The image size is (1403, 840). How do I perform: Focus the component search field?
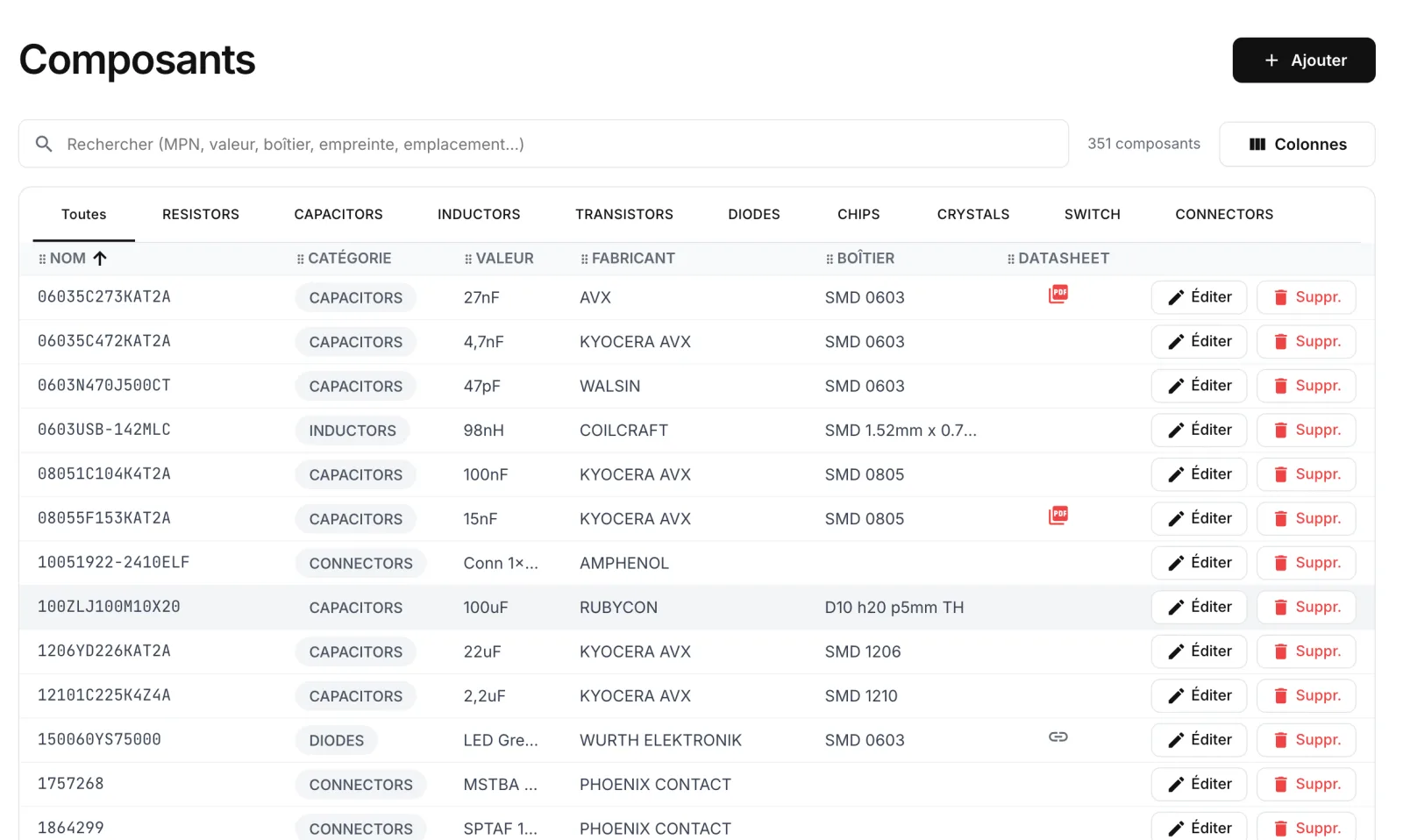pyautogui.click(x=544, y=144)
